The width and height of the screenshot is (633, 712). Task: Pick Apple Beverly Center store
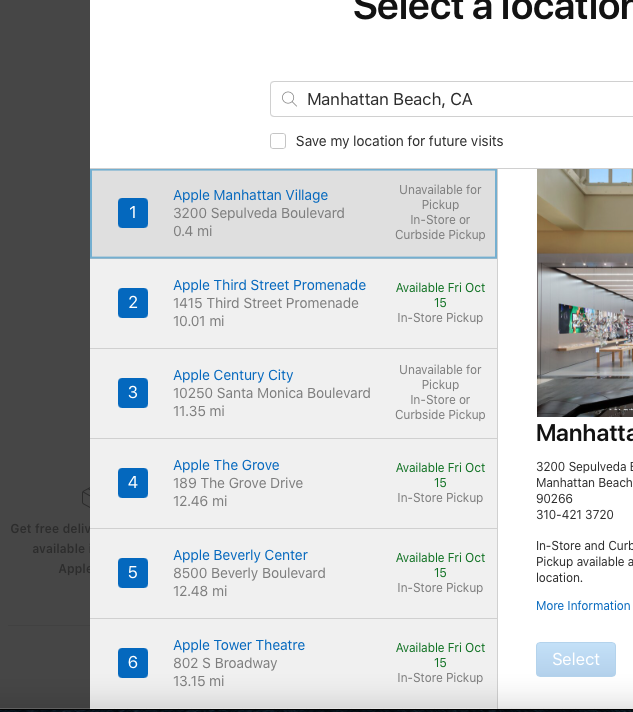[240, 555]
